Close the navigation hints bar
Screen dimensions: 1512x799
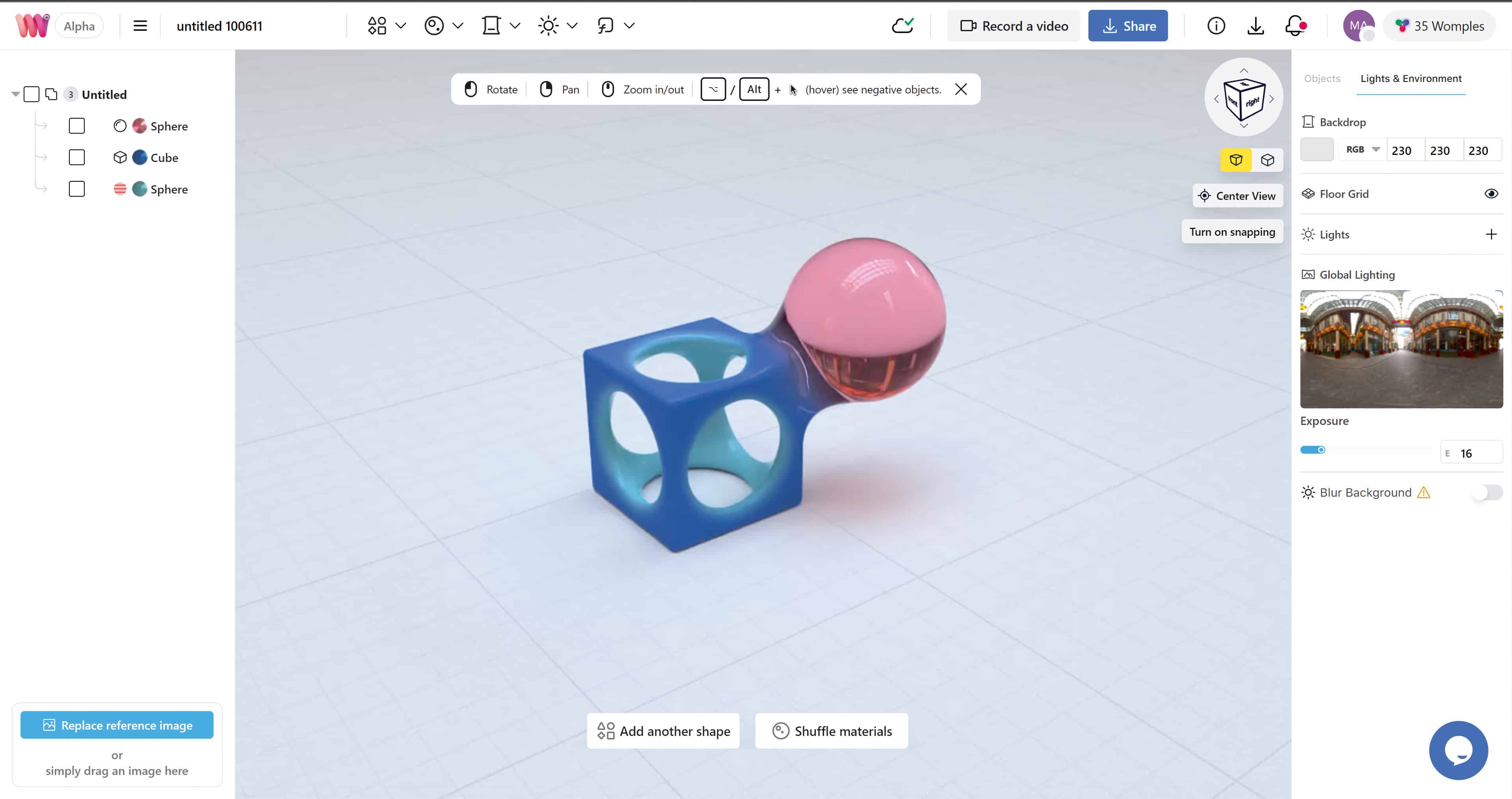click(961, 89)
